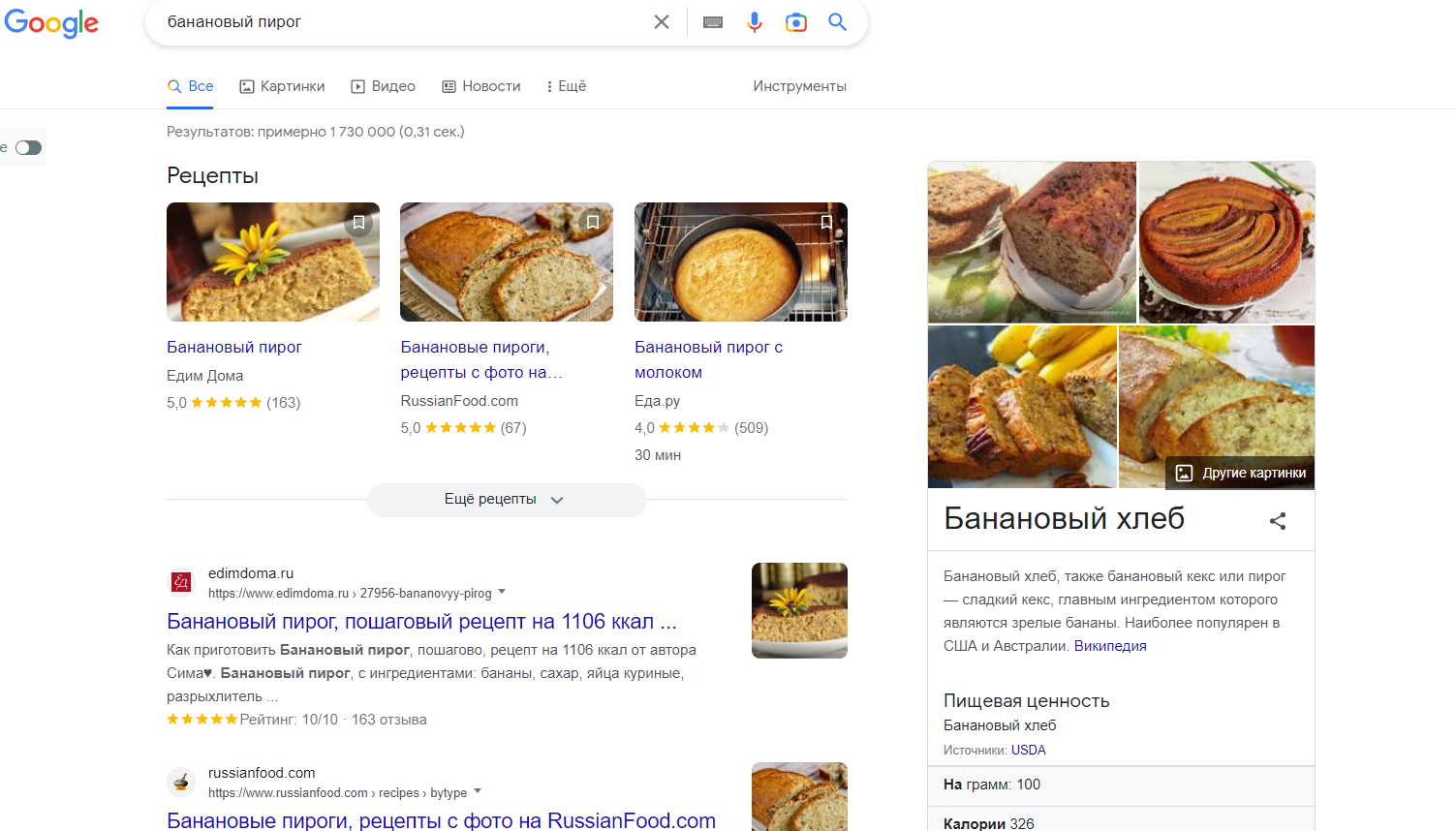
Task: Open the Видео search tab
Action: point(383,86)
